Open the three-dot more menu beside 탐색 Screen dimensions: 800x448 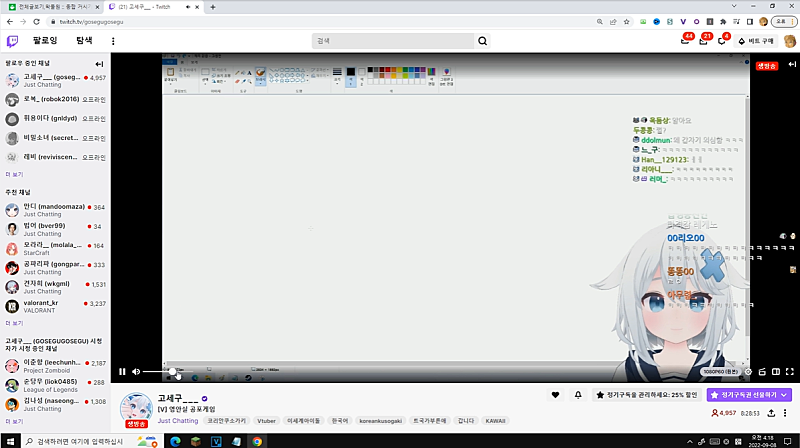[113, 41]
